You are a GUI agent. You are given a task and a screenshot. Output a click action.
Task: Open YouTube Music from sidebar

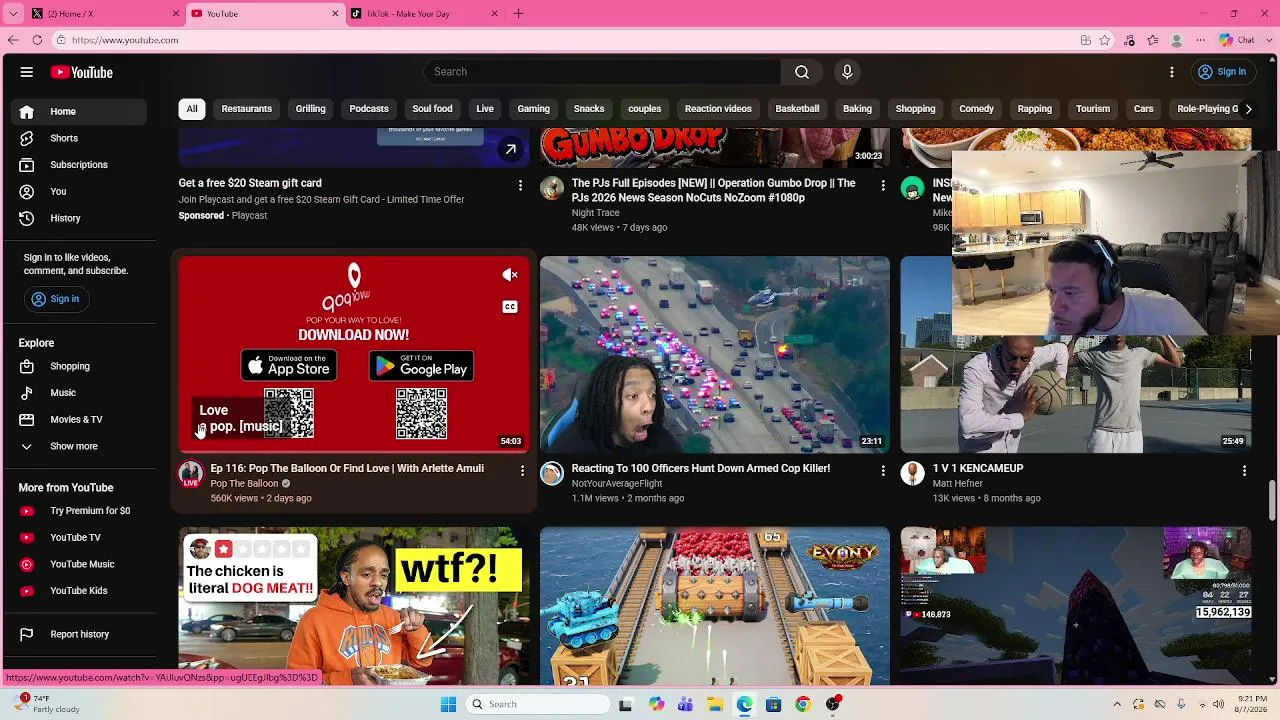click(80, 564)
